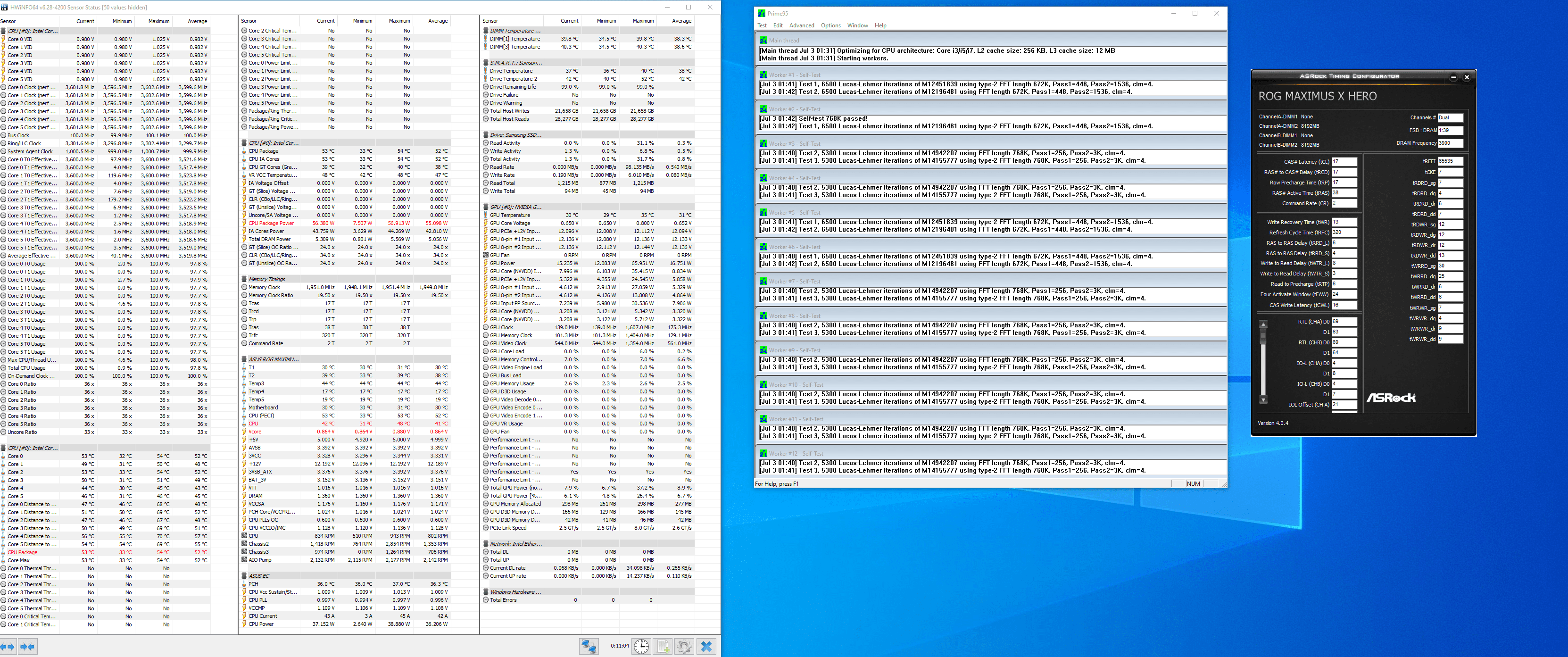Click the Channels # field showing Dual
Image resolution: width=1568 pixels, height=657 pixels.
1450,117
